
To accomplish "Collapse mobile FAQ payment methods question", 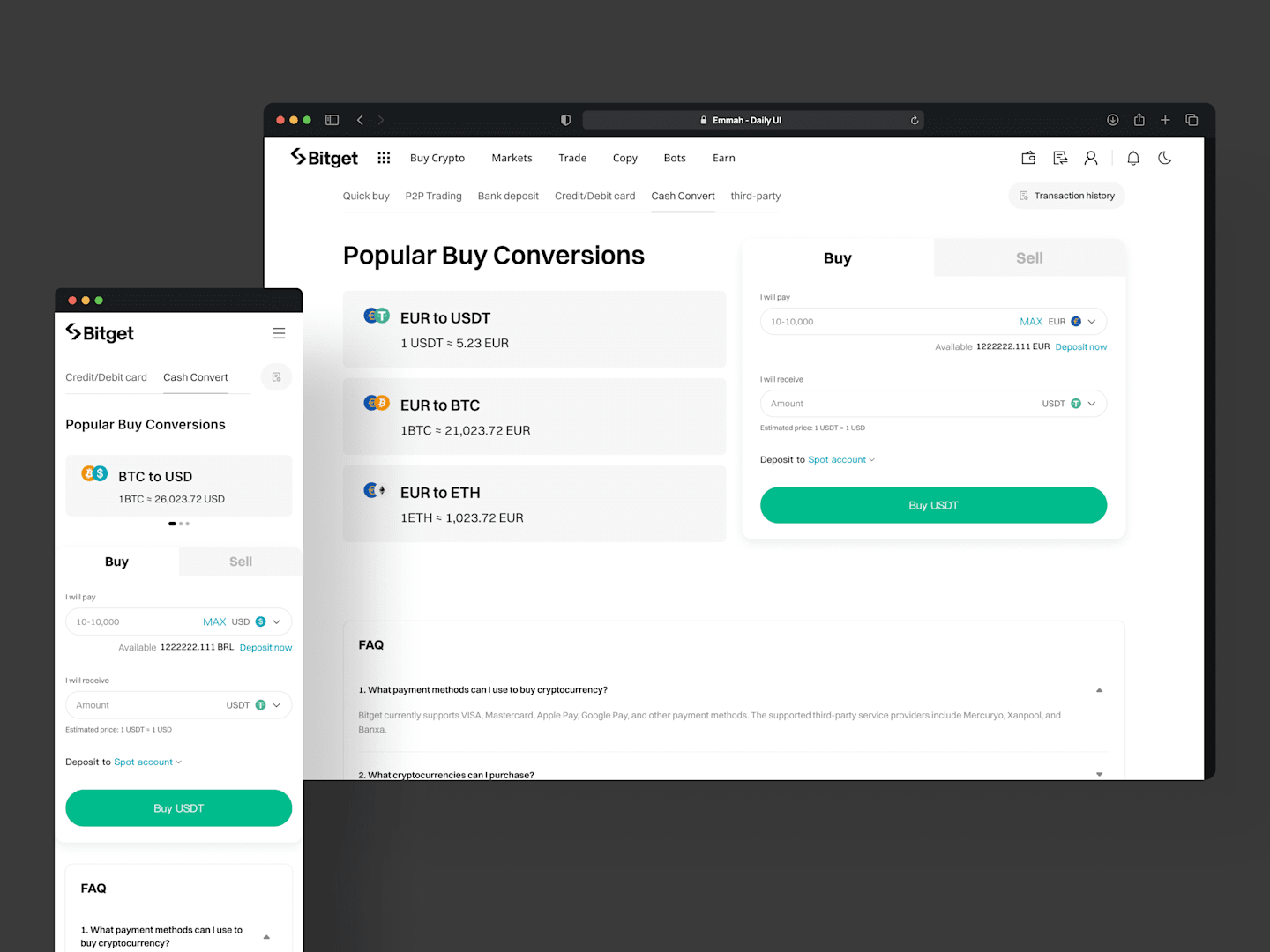I will (266, 937).
